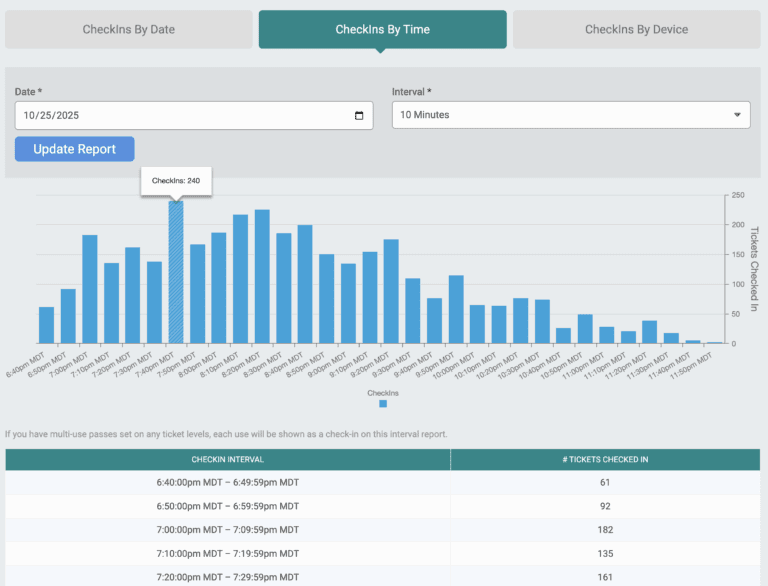
Task: Open the CheckIns By Device tab
Action: [636, 29]
